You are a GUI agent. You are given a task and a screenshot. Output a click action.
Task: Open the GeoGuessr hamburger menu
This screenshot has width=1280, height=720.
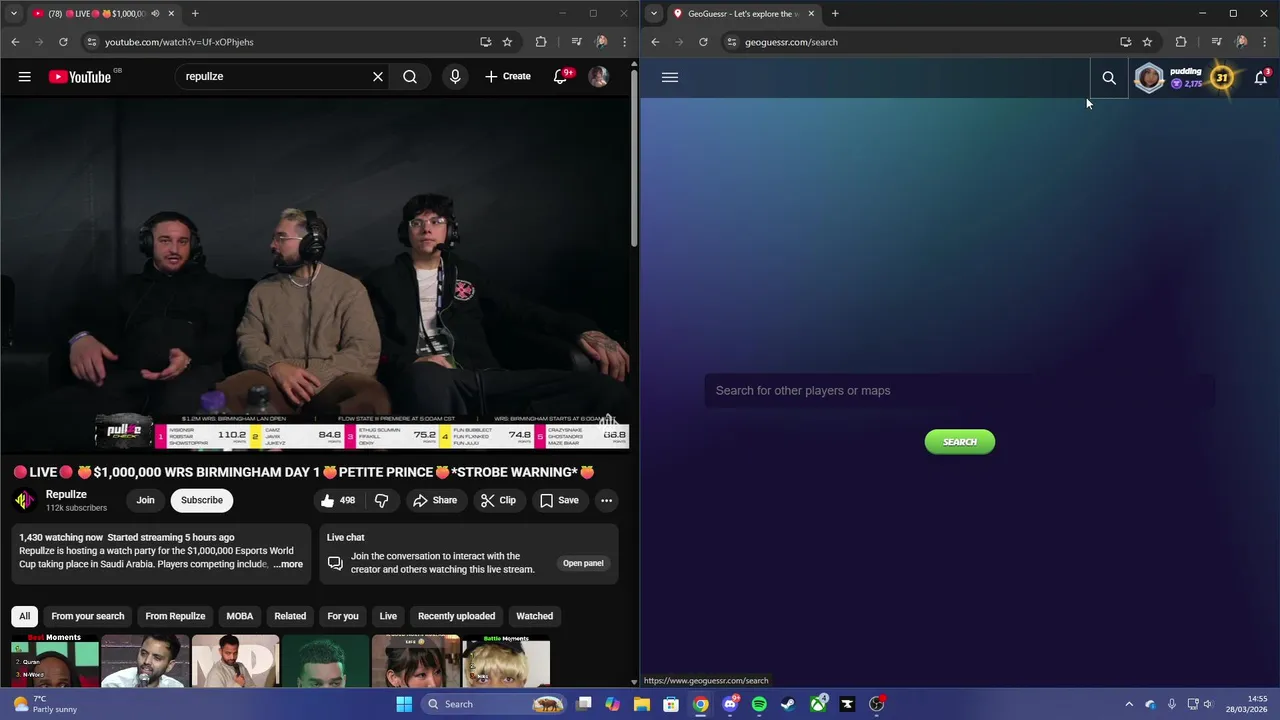pyautogui.click(x=670, y=77)
